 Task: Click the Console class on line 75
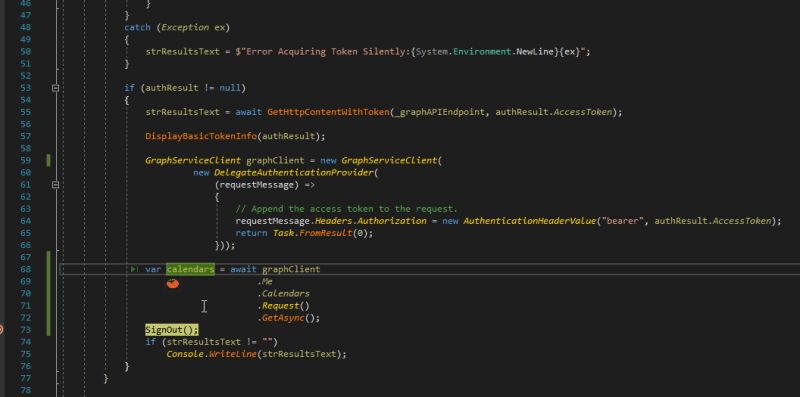click(x=185, y=354)
